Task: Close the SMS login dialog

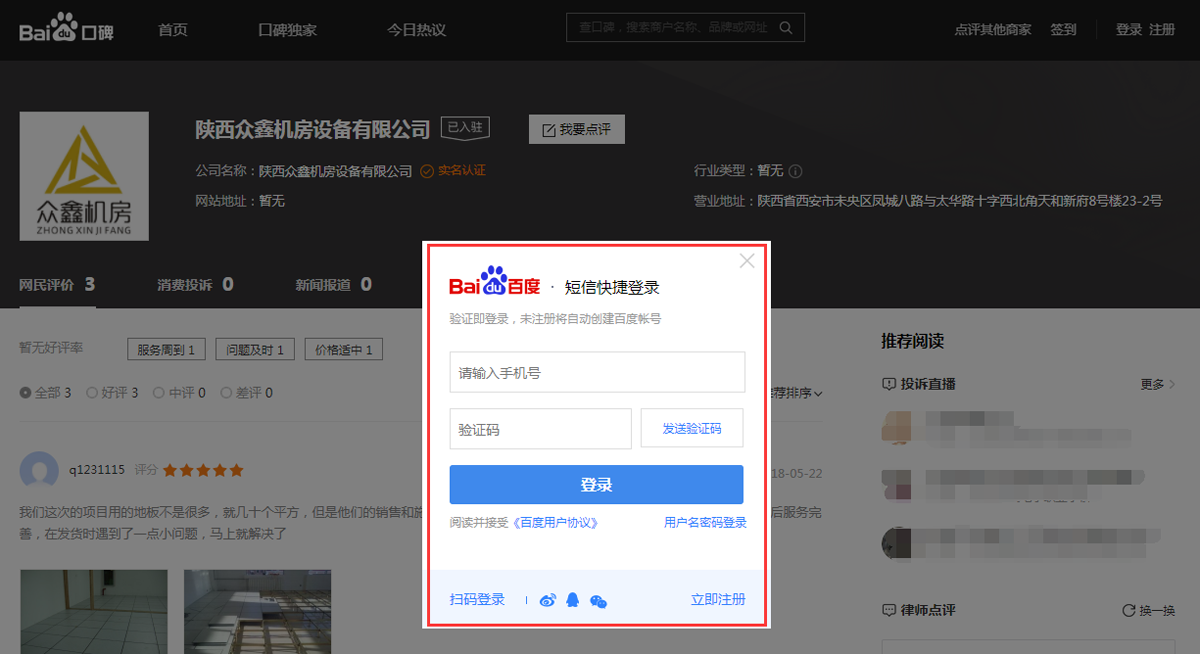Action: [747, 261]
